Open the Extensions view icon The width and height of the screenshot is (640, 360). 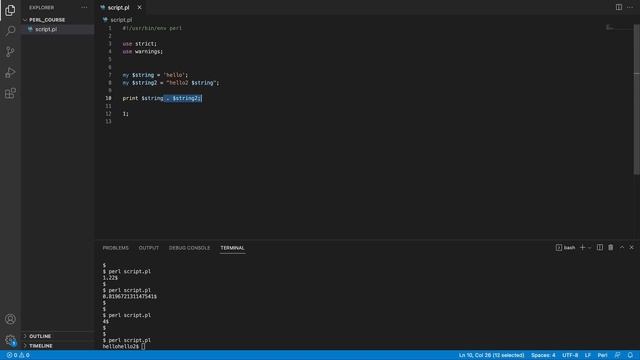click(10, 93)
